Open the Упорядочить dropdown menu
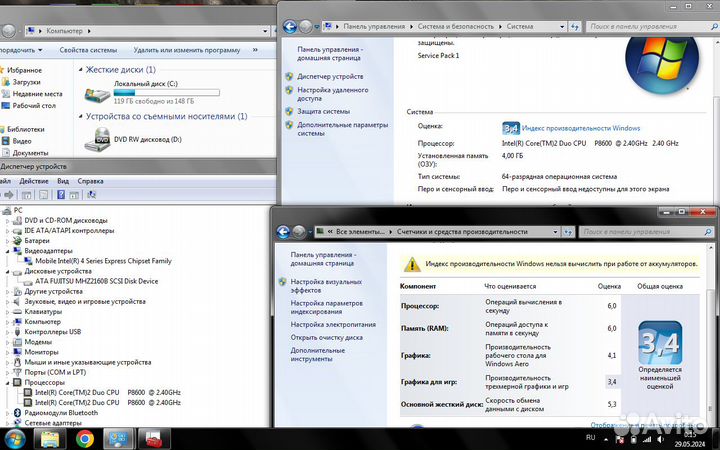Viewport: 720px width, 450px height. [x=21, y=50]
